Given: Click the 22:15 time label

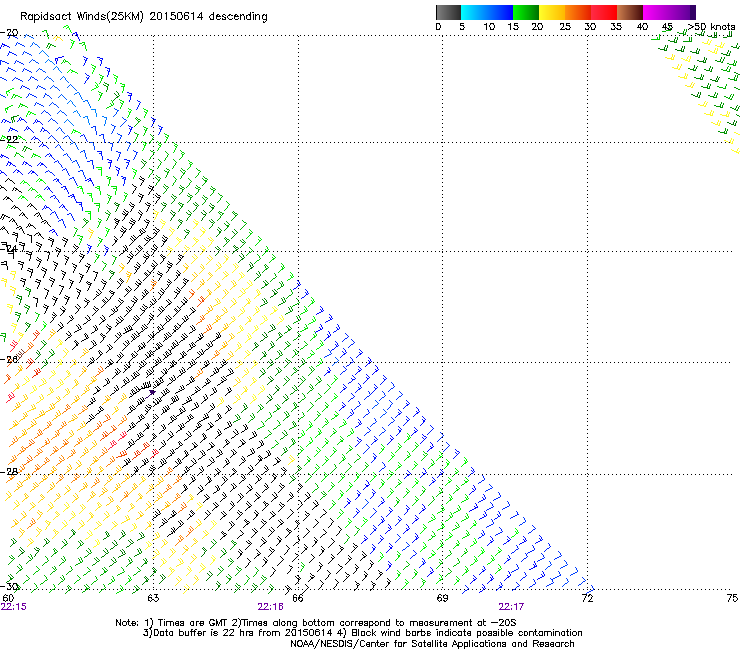Looking at the screenshot, I should (x=14, y=607).
